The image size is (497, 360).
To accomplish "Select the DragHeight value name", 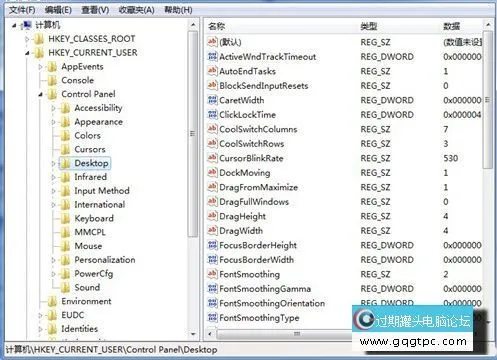I will (242, 216).
